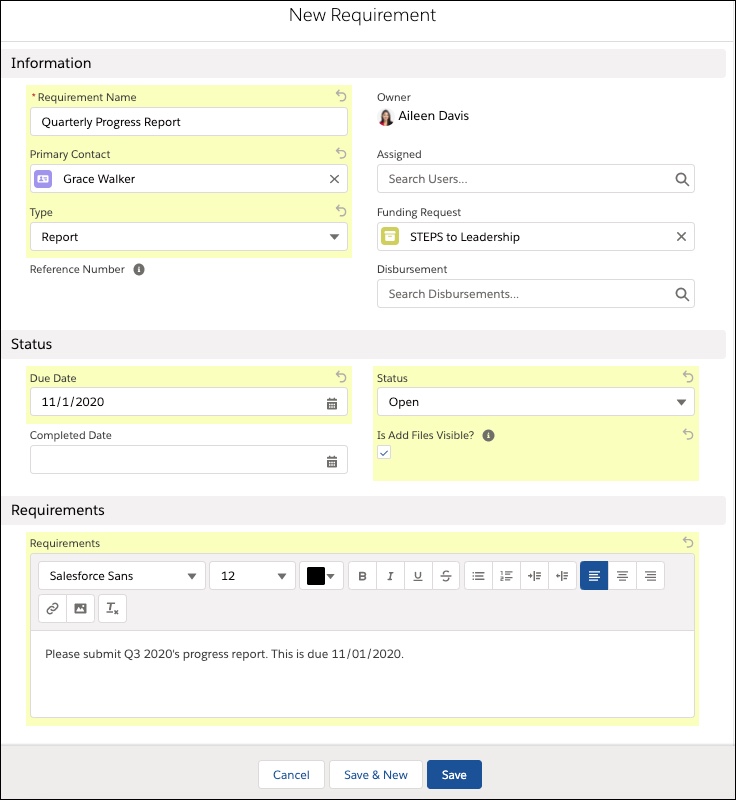This screenshot has height=800, width=736.
Task: Click search icon in Assigned field
Action: tap(682, 179)
